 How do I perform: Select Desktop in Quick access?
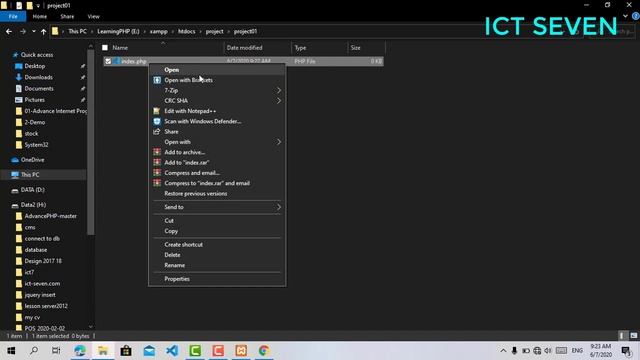[35, 66]
